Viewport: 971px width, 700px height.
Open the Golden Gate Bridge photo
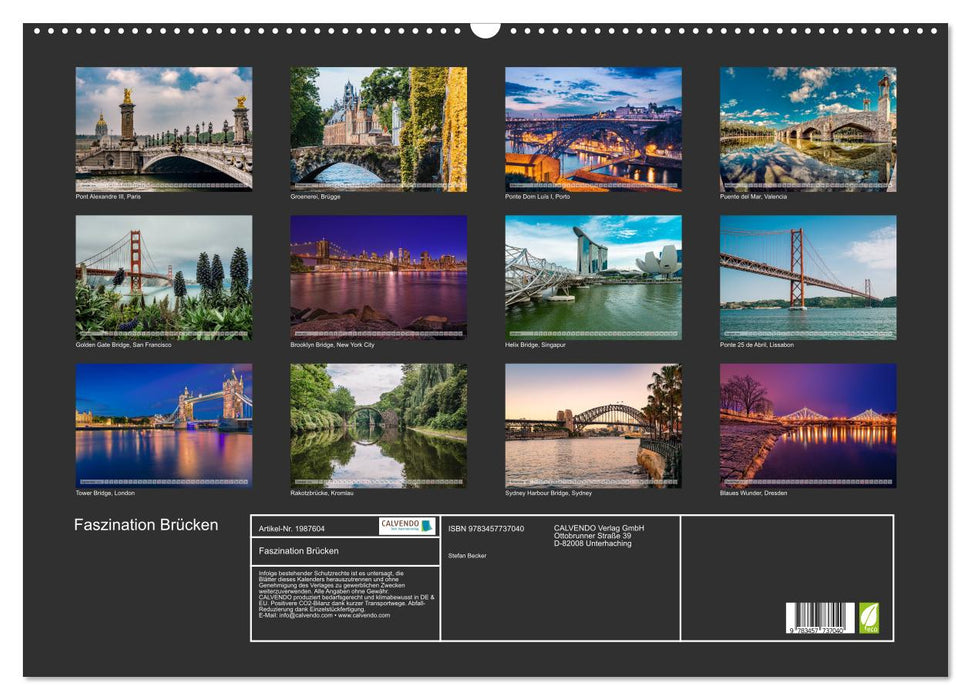pos(164,277)
